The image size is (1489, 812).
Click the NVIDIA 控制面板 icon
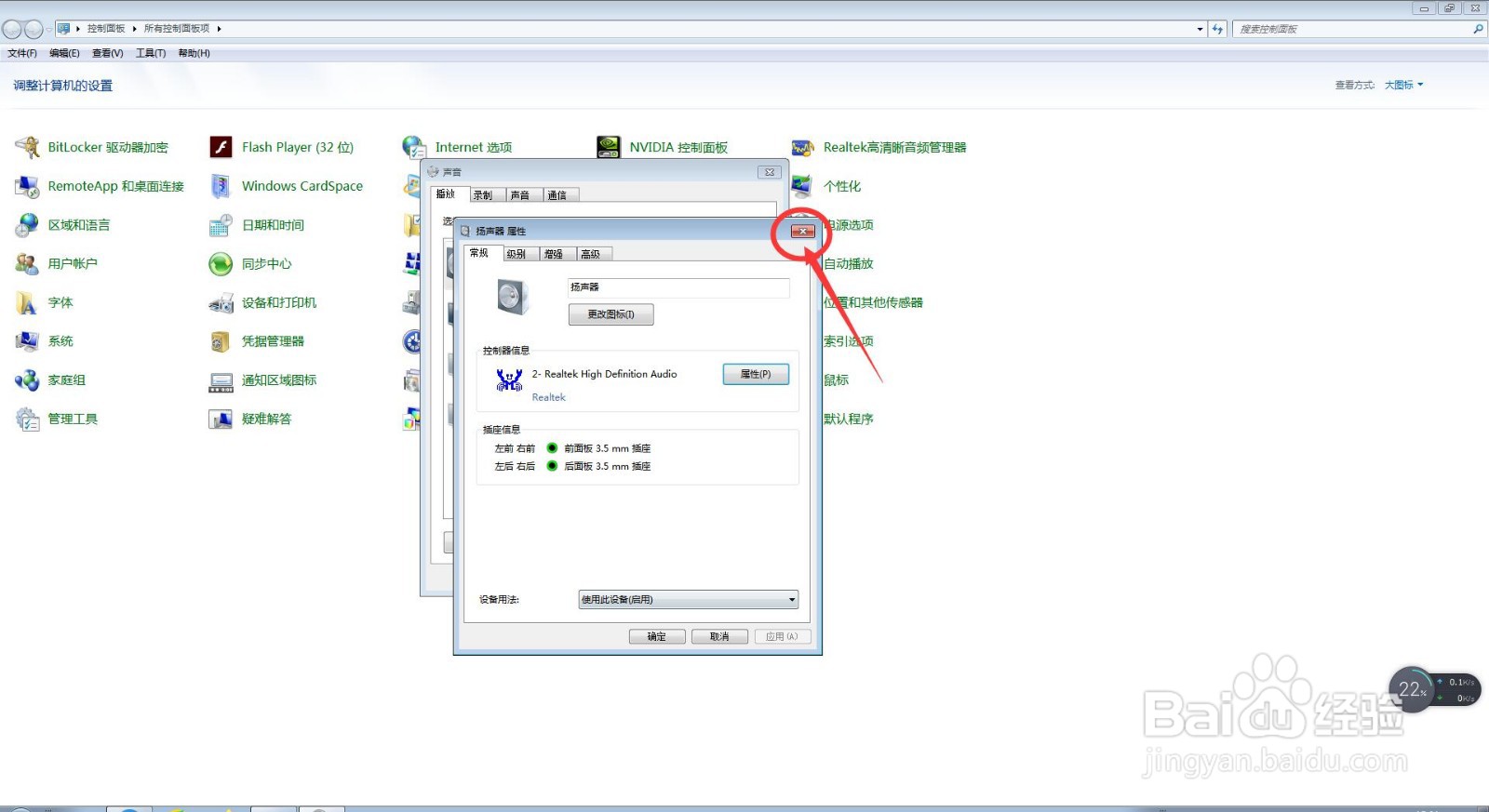609,147
